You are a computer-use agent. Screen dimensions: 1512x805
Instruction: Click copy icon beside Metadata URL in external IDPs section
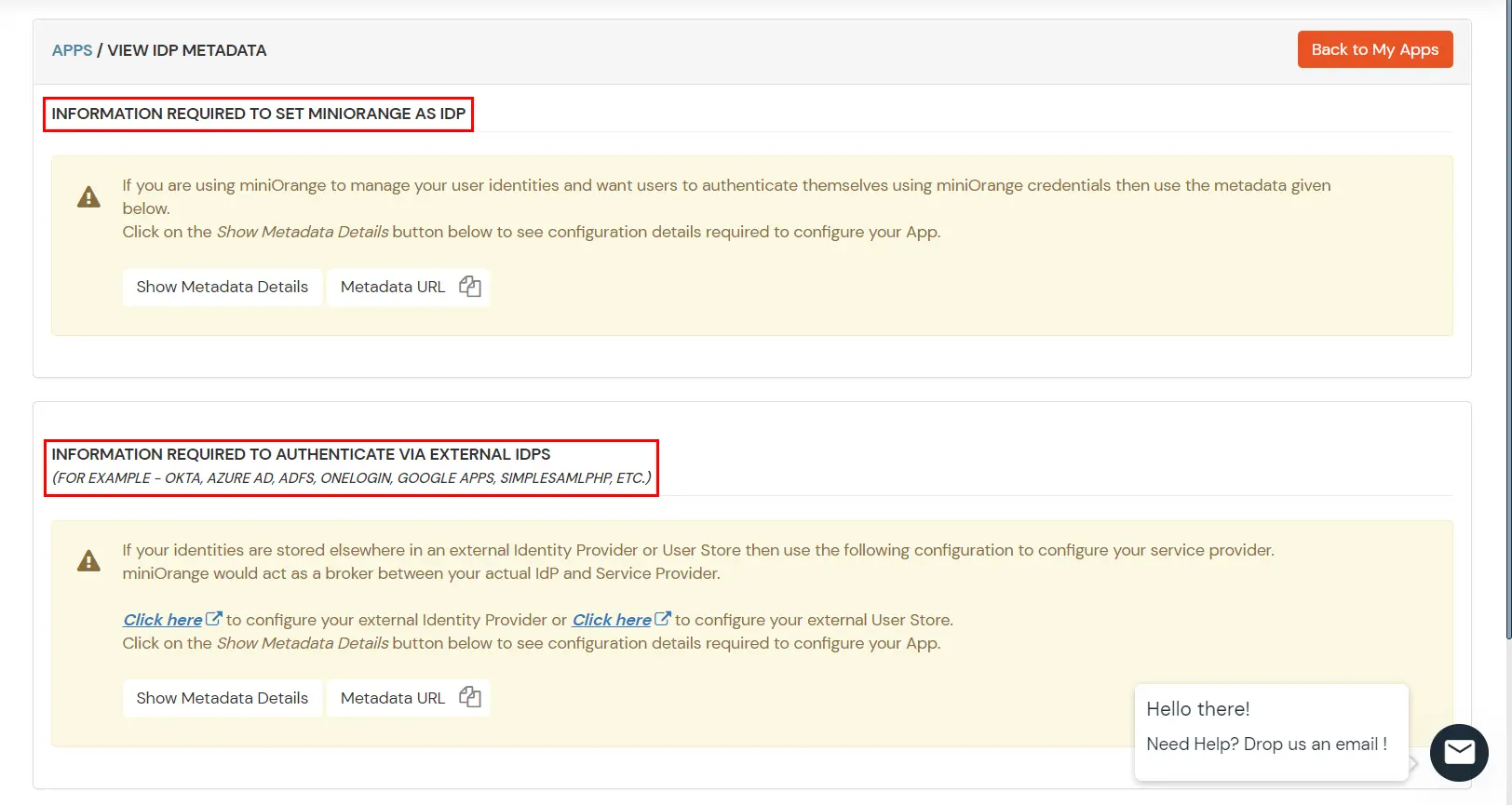pos(470,697)
